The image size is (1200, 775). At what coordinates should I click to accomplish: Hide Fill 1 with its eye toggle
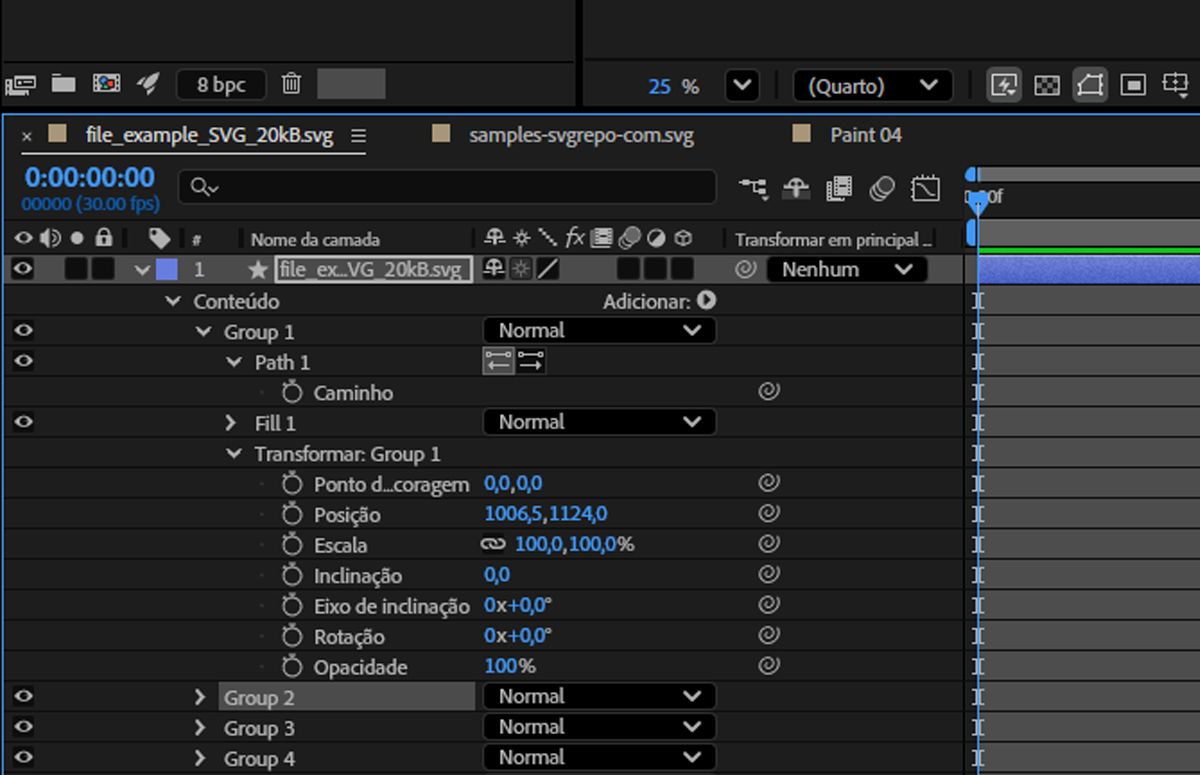pyautogui.click(x=22, y=422)
